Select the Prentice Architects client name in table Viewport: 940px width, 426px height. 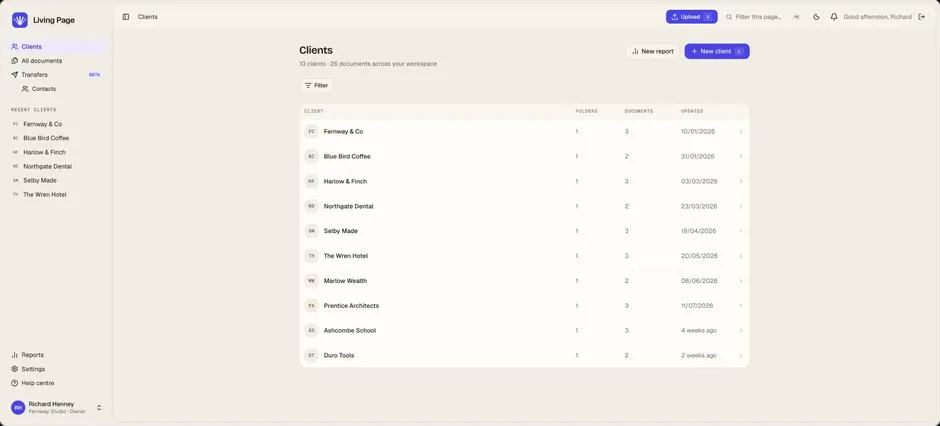click(351, 306)
